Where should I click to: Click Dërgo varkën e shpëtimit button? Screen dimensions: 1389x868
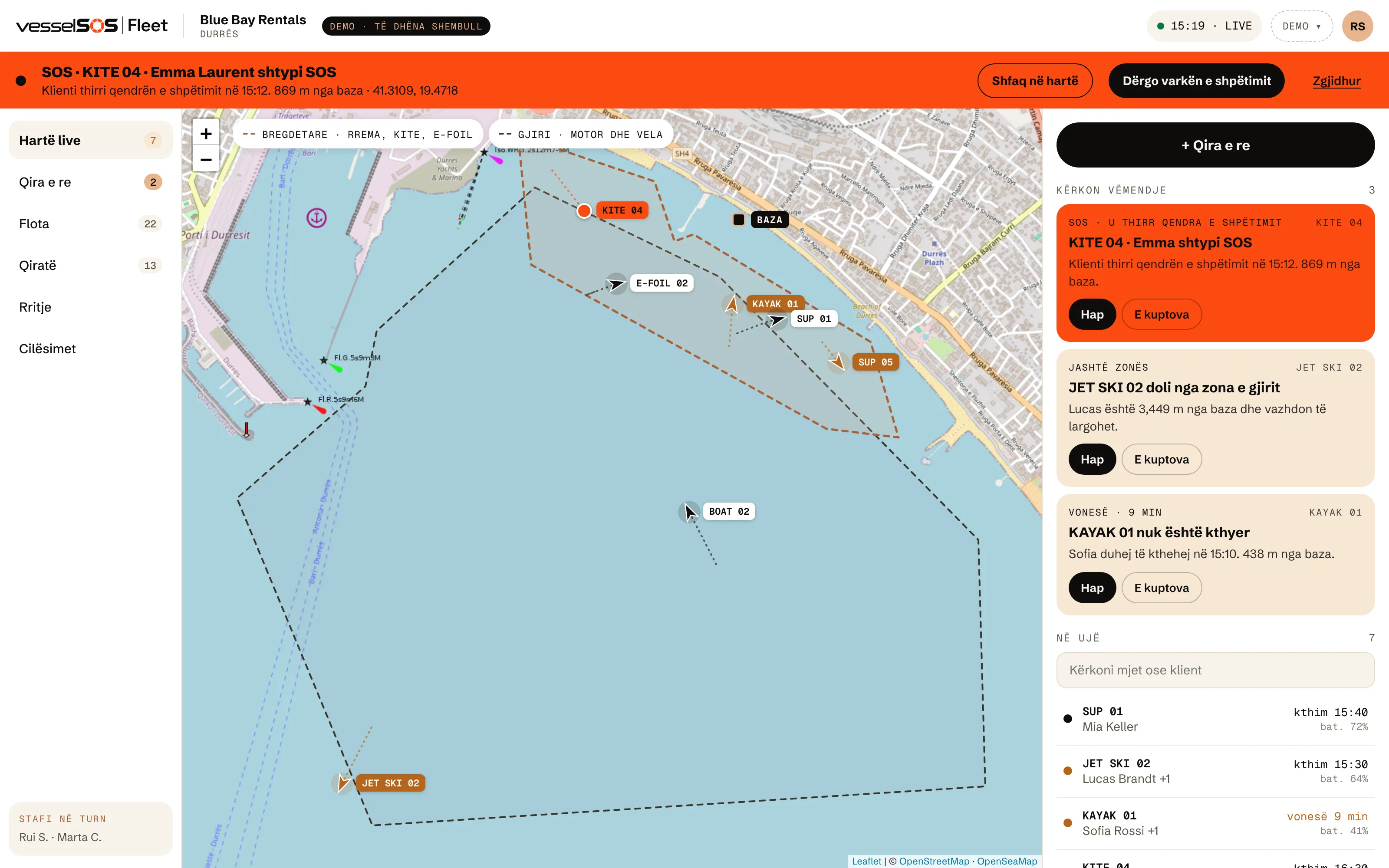click(1196, 81)
